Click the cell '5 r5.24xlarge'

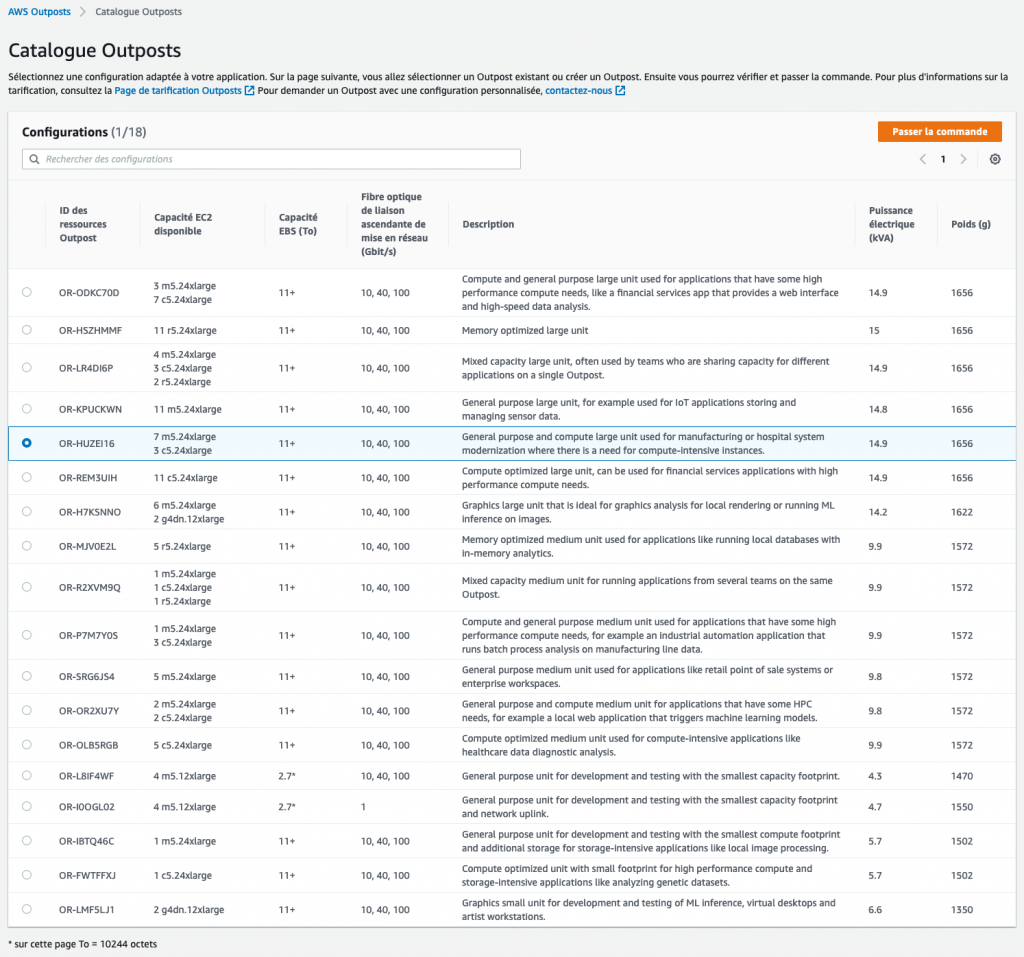[182, 547]
